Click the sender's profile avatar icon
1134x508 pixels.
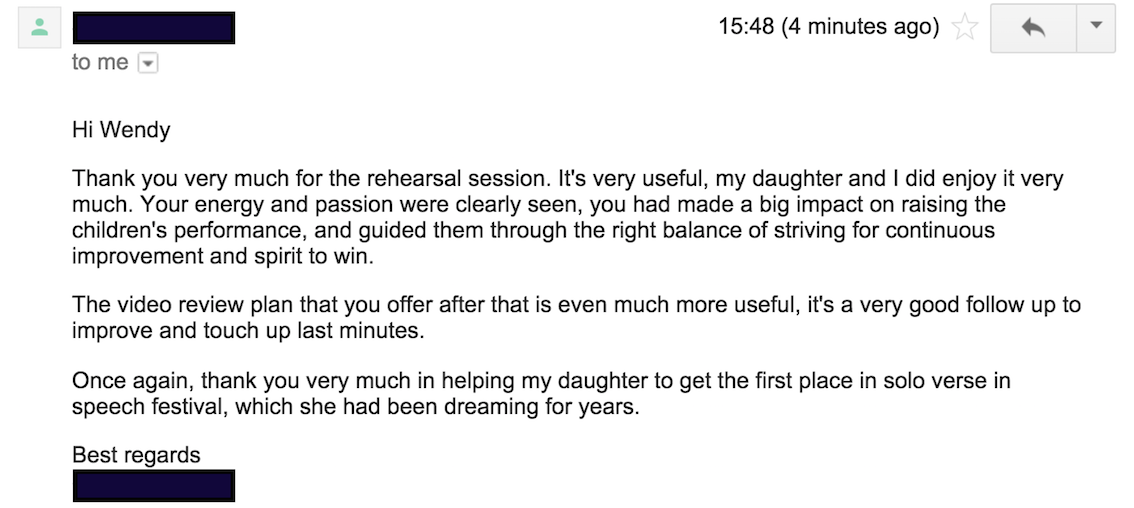(40, 28)
